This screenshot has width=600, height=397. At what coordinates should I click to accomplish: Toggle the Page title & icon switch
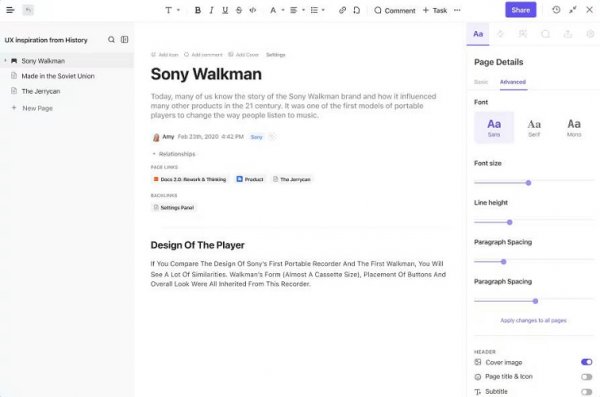click(586, 377)
